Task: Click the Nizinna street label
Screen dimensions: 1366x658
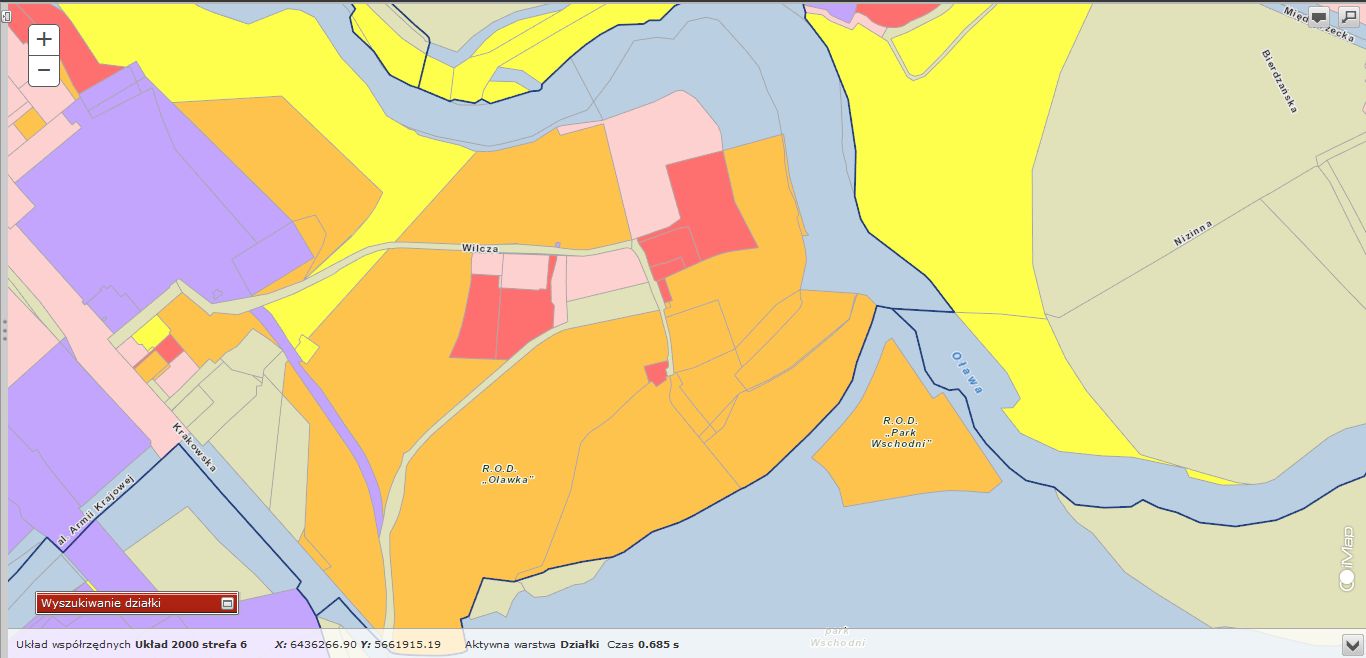Action: pyautogui.click(x=1193, y=233)
